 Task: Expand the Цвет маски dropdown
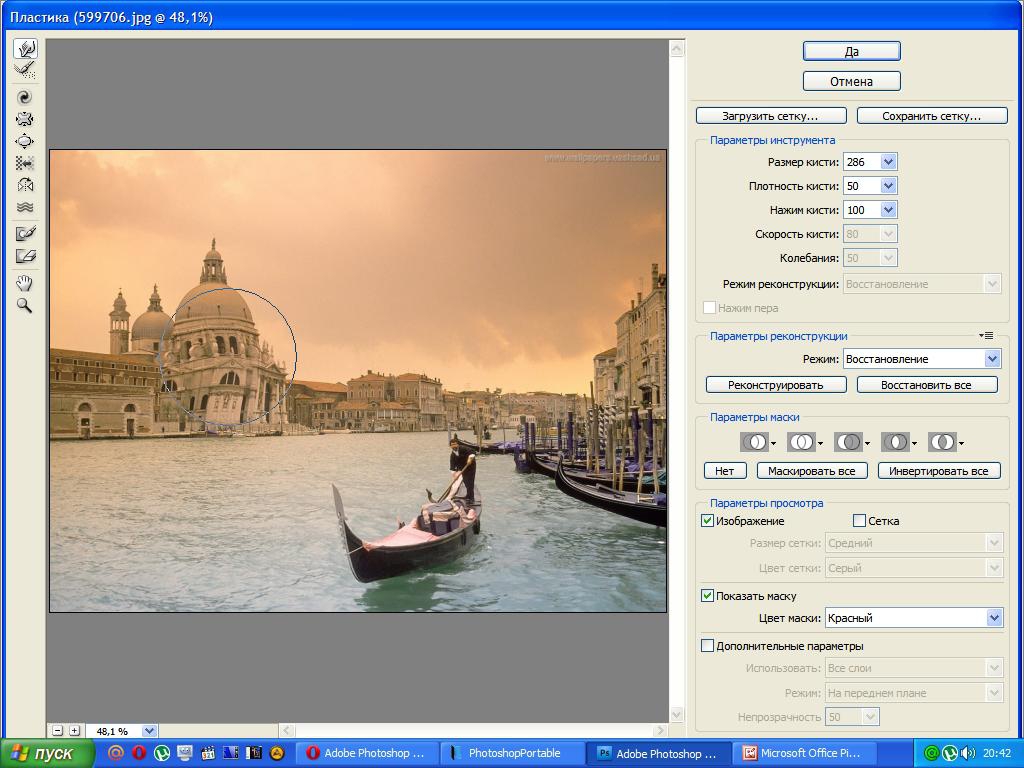[x=993, y=618]
